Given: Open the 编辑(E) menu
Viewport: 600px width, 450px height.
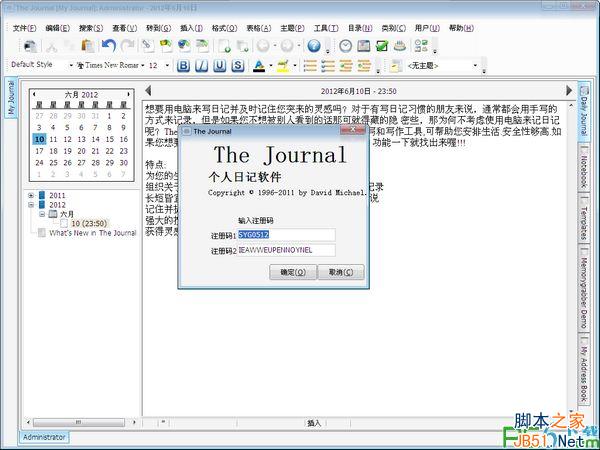Looking at the screenshot, I should [x=58, y=28].
